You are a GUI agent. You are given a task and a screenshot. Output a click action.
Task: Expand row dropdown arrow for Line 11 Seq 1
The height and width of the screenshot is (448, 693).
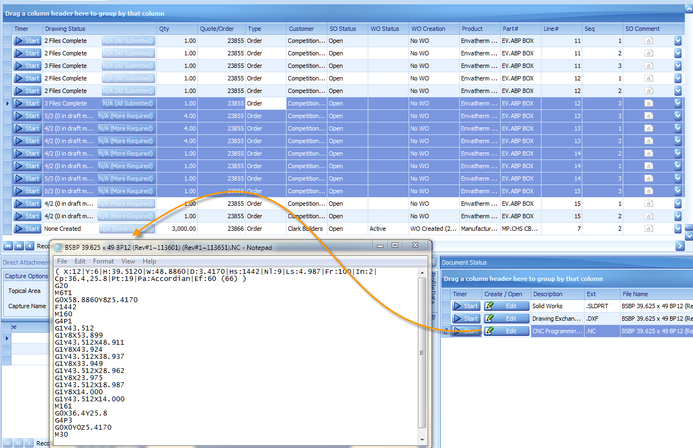[x=678, y=41]
